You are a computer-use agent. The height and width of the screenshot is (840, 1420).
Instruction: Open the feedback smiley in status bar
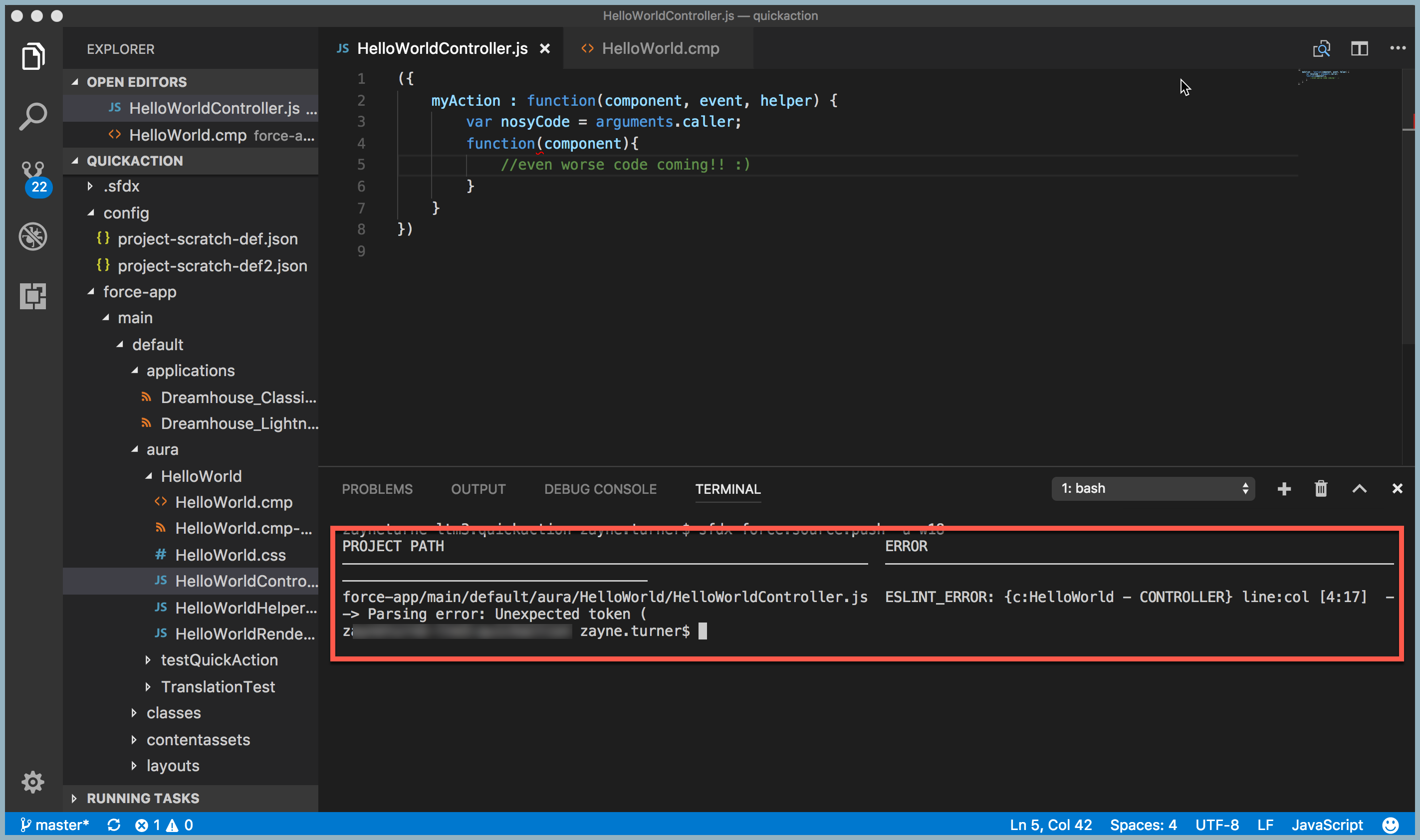coord(1391,825)
